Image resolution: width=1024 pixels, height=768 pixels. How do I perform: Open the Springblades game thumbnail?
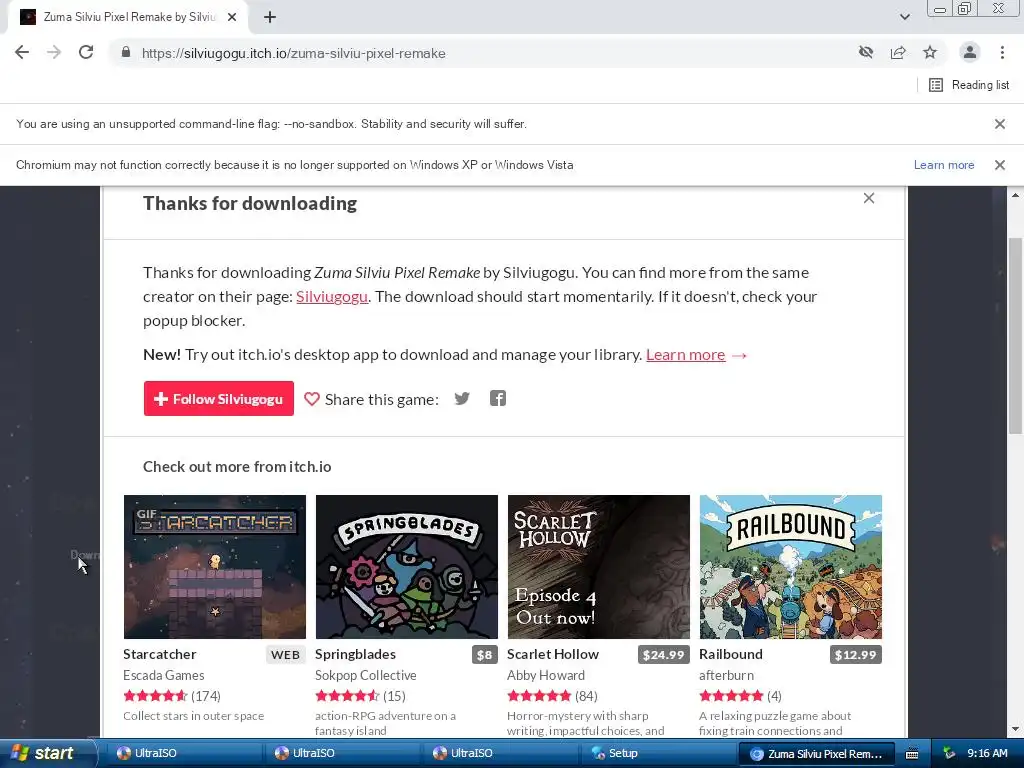pos(407,567)
